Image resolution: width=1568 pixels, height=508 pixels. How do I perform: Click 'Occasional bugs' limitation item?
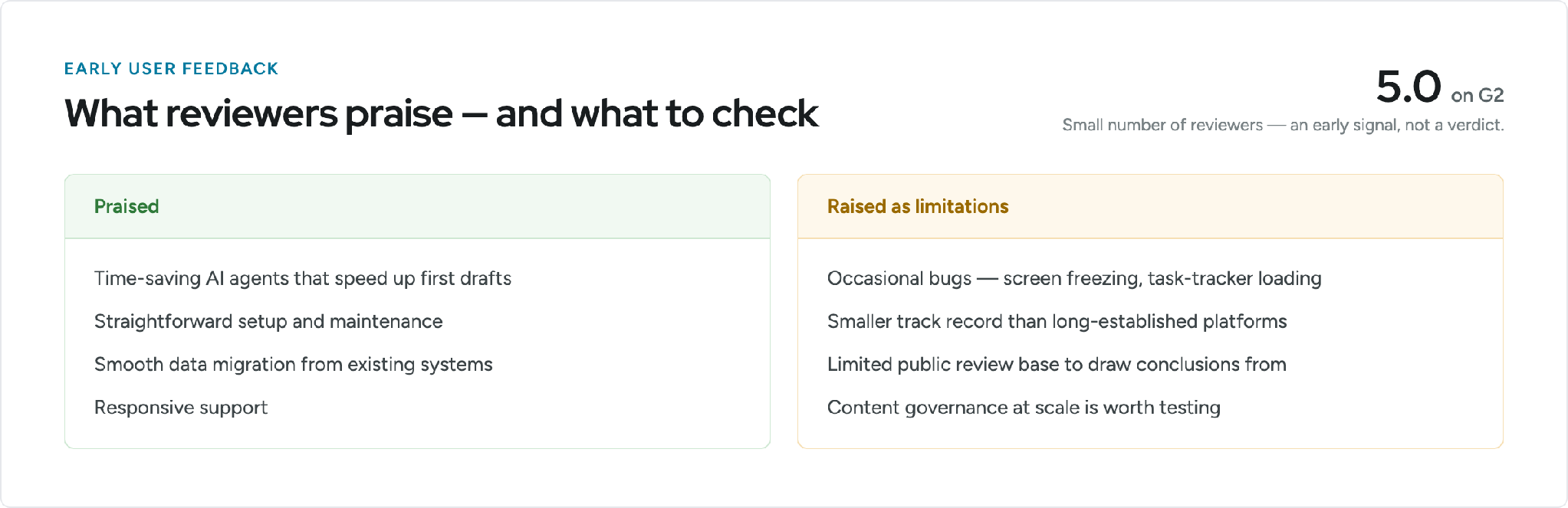tap(1074, 278)
